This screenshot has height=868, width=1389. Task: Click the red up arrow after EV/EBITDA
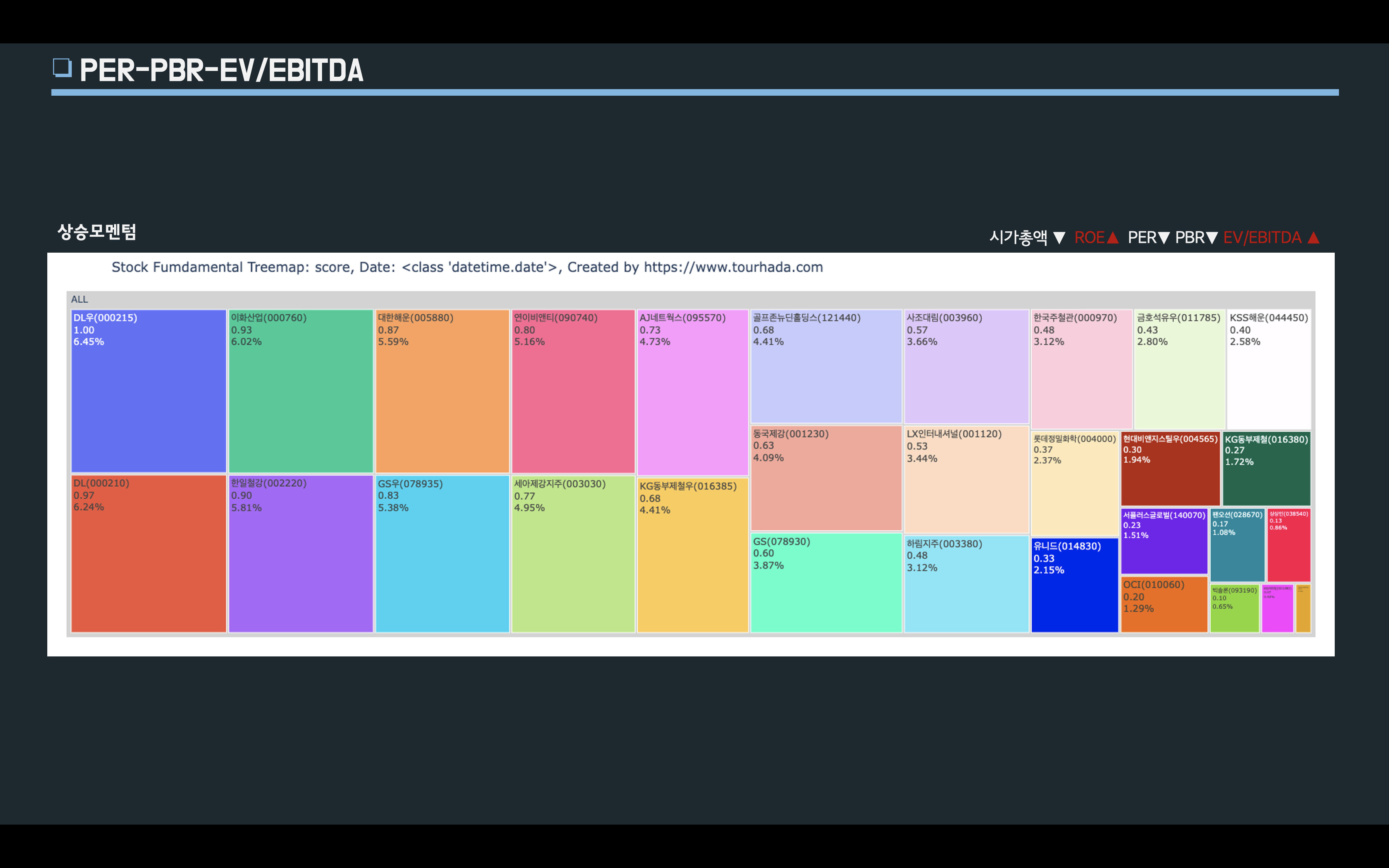pyautogui.click(x=1313, y=238)
